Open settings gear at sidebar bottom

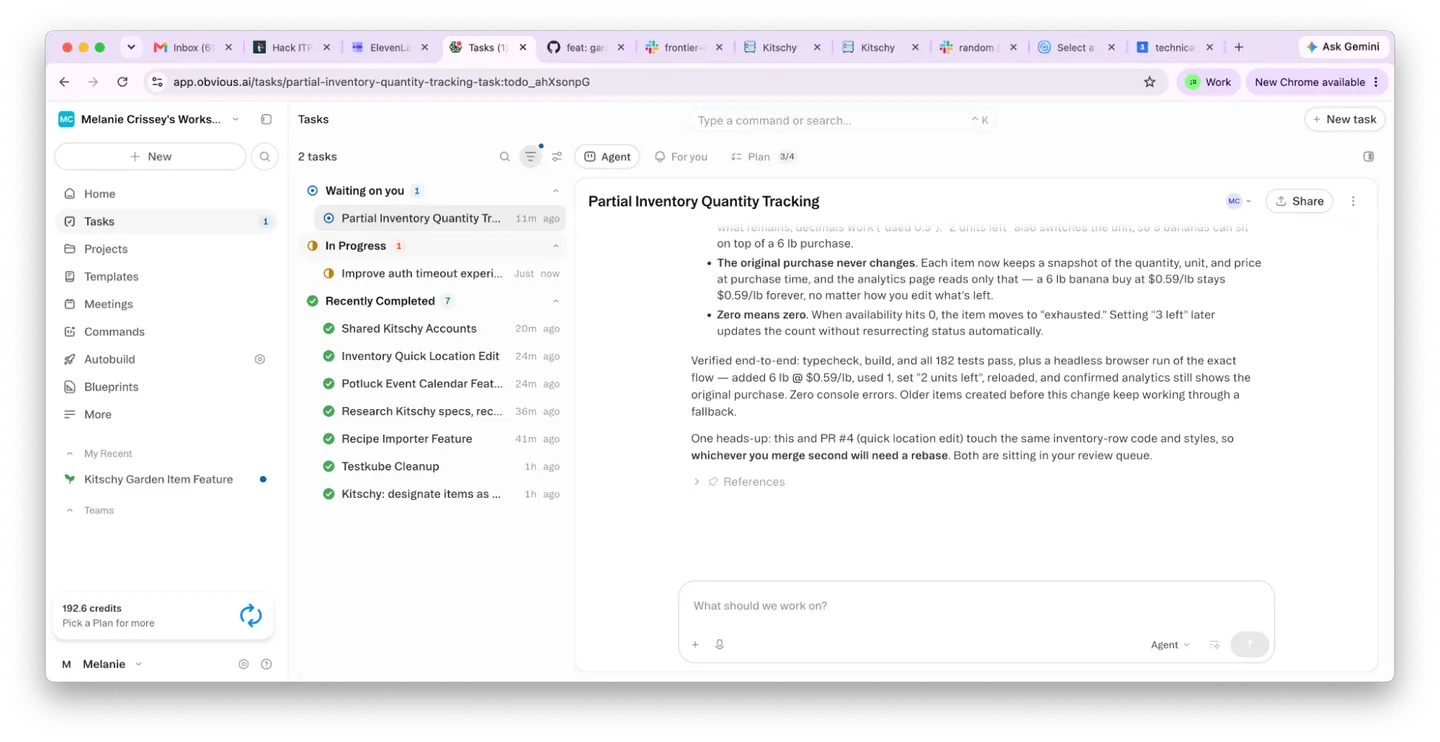point(243,664)
